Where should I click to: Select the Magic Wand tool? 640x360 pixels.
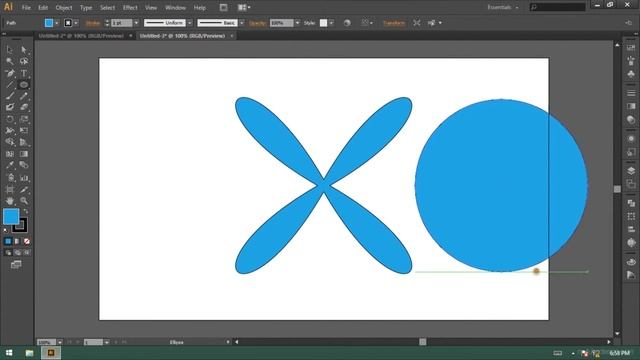(10, 61)
